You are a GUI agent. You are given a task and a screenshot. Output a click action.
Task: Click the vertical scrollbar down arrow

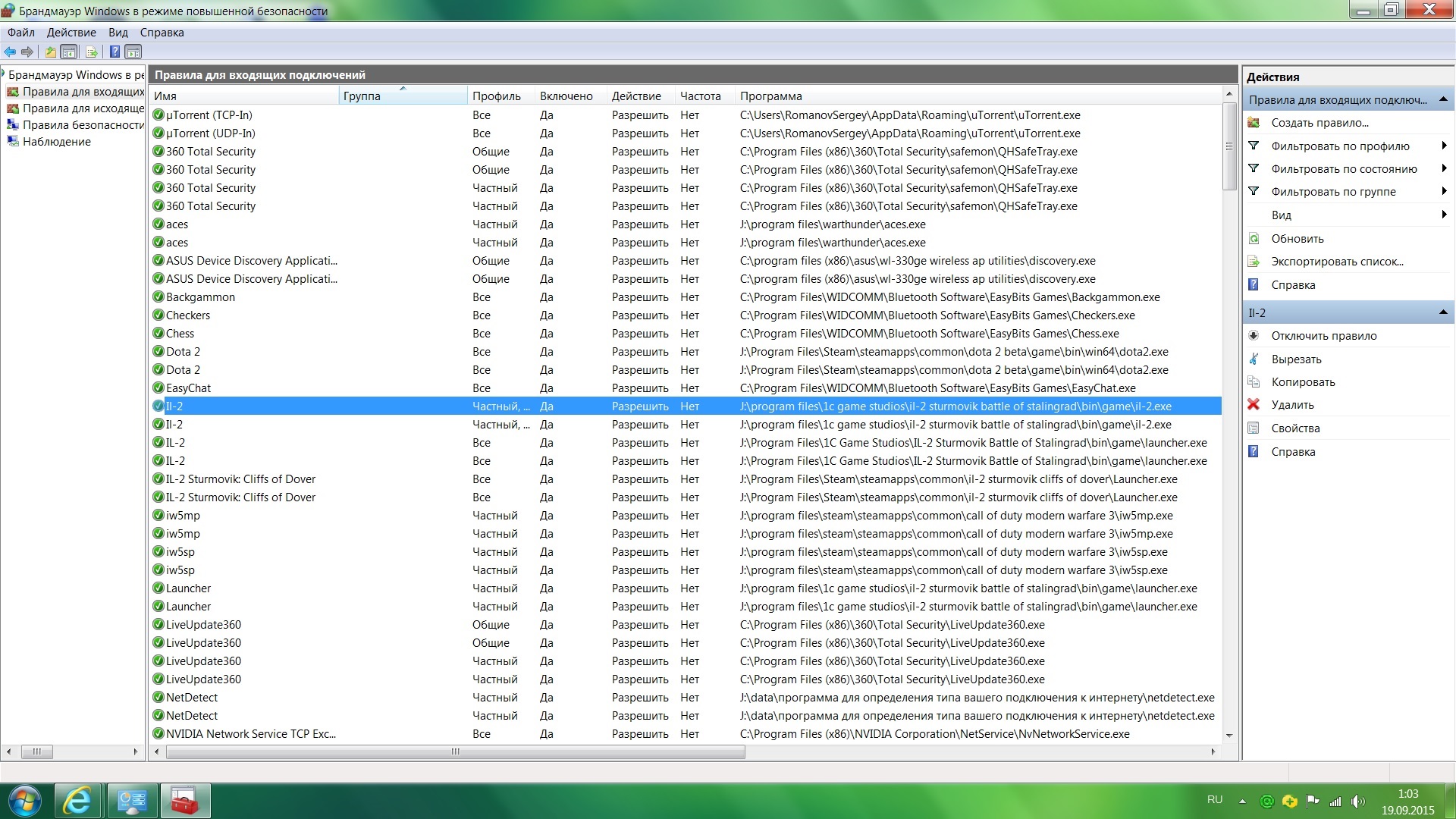pos(1229,736)
